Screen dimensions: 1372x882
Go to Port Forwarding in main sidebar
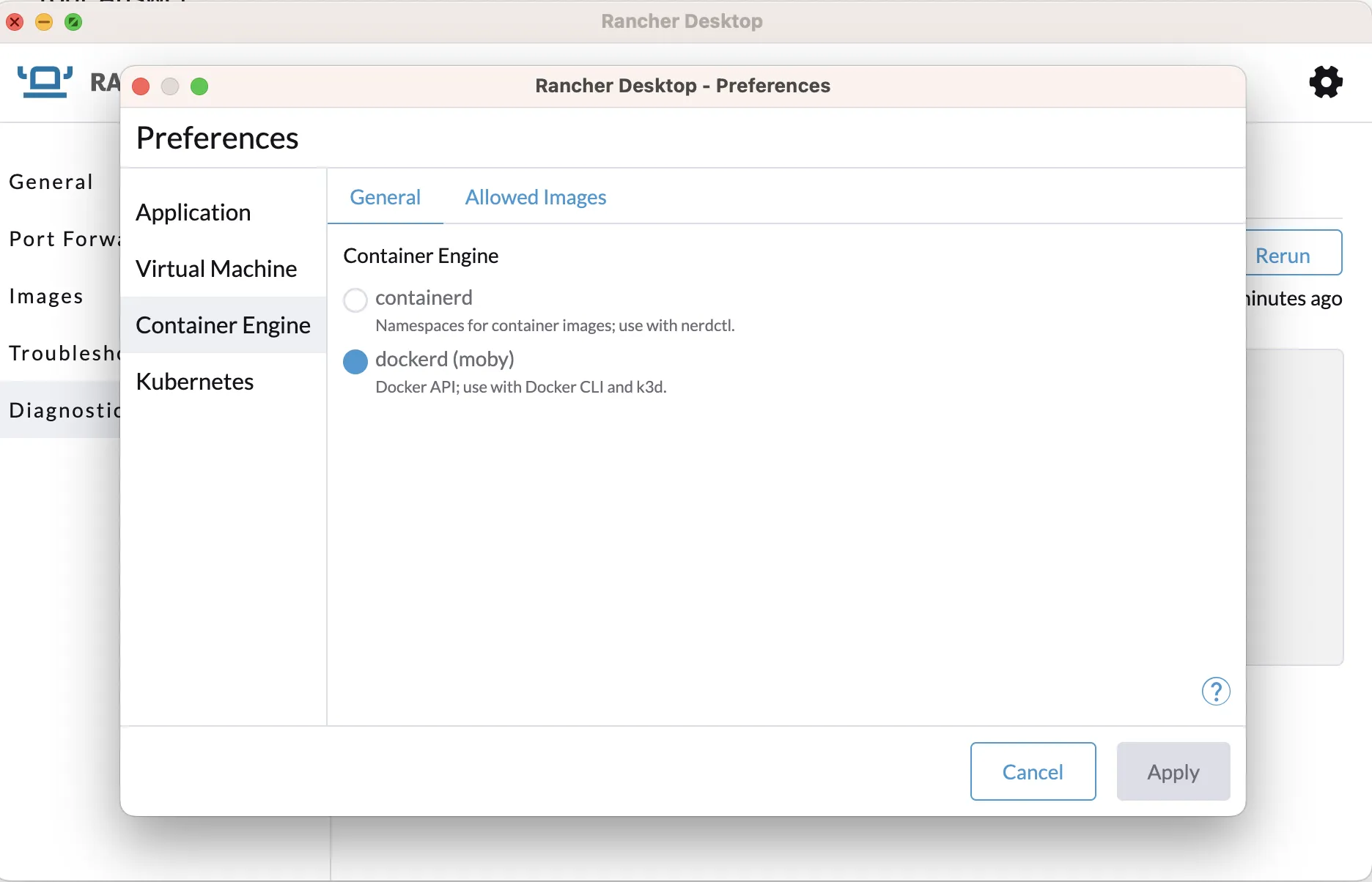(x=60, y=239)
